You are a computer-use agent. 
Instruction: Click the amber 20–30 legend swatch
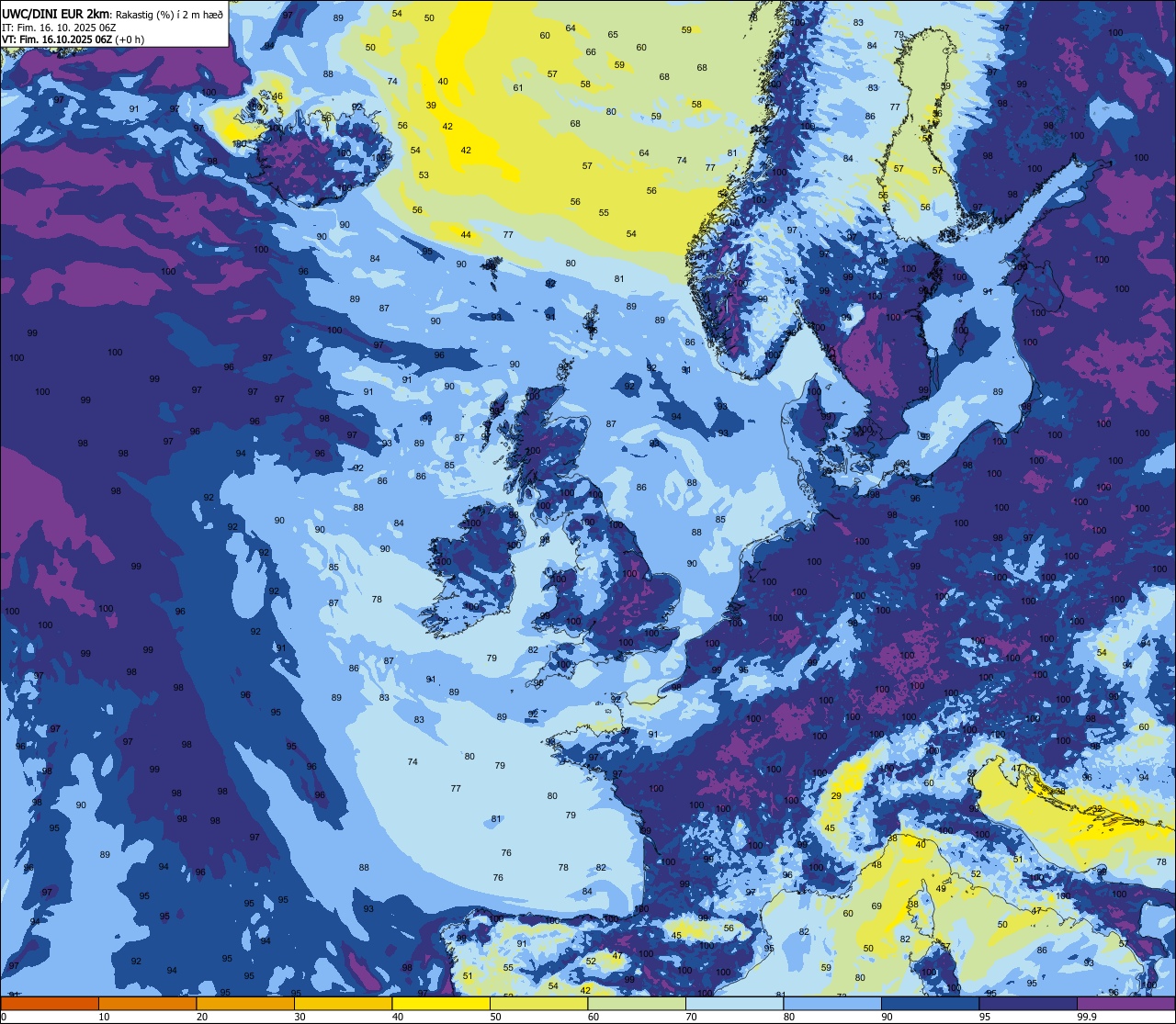[x=245, y=1003]
